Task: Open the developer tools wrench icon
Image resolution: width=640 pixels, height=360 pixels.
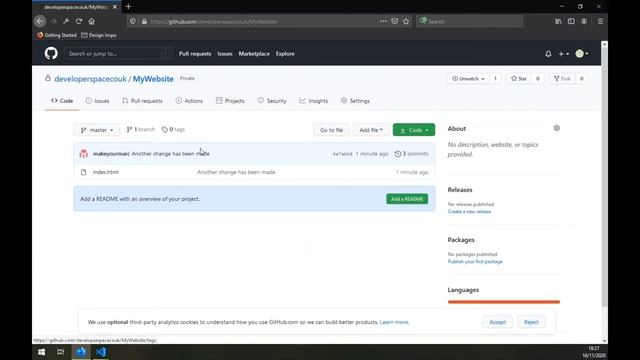Action: (x=66, y=21)
